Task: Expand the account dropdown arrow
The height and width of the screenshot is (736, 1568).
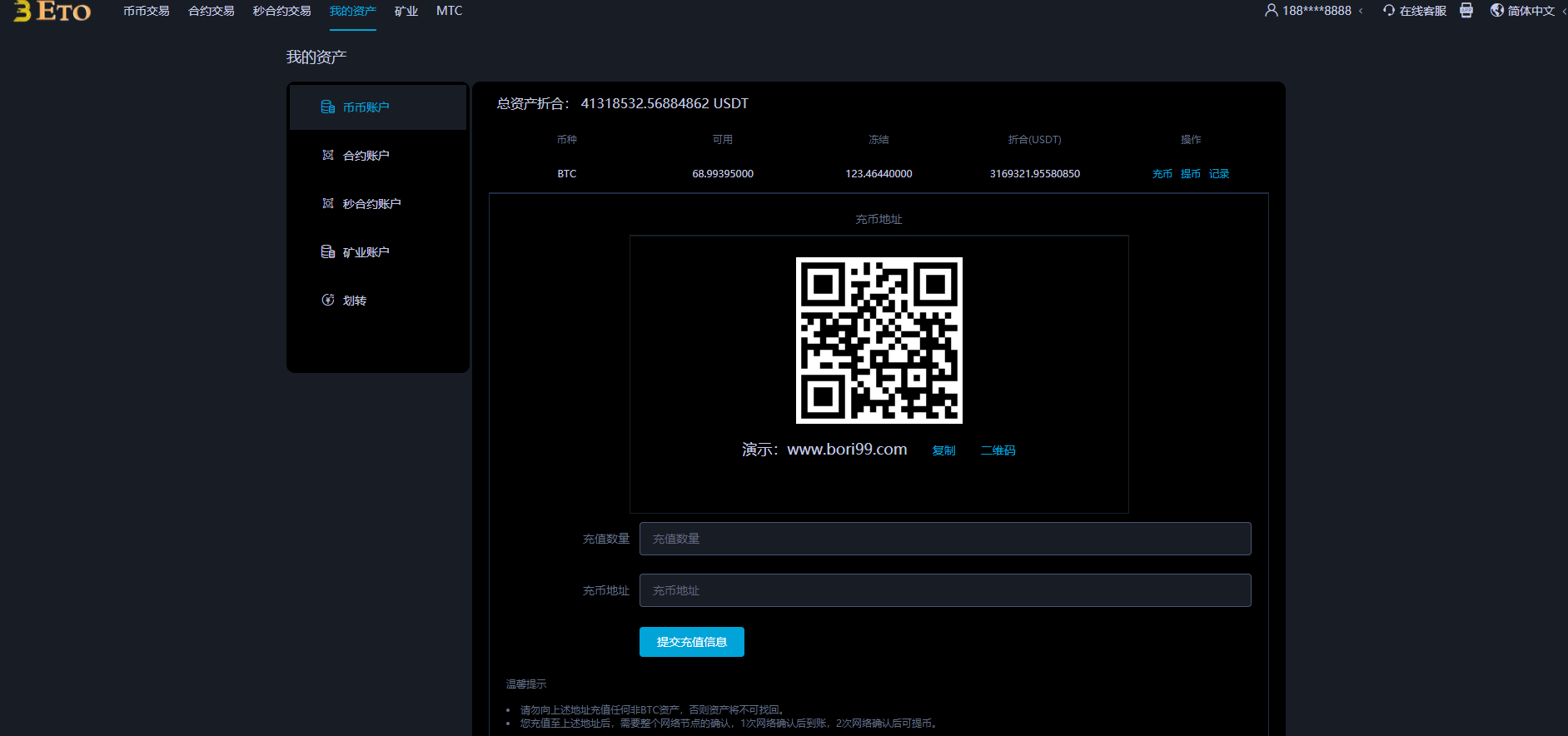Action: [x=1361, y=11]
